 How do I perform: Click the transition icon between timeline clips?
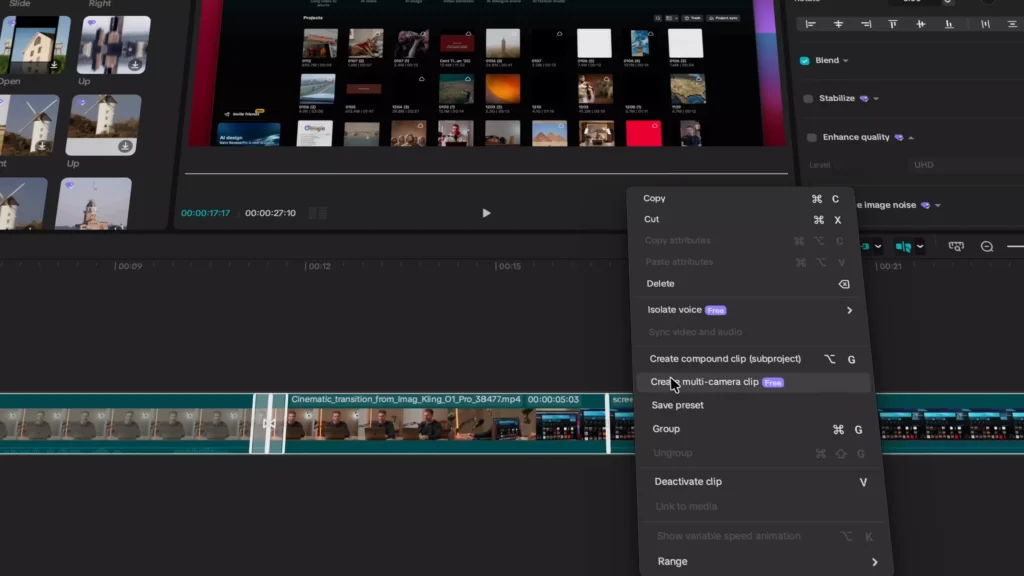click(268, 424)
